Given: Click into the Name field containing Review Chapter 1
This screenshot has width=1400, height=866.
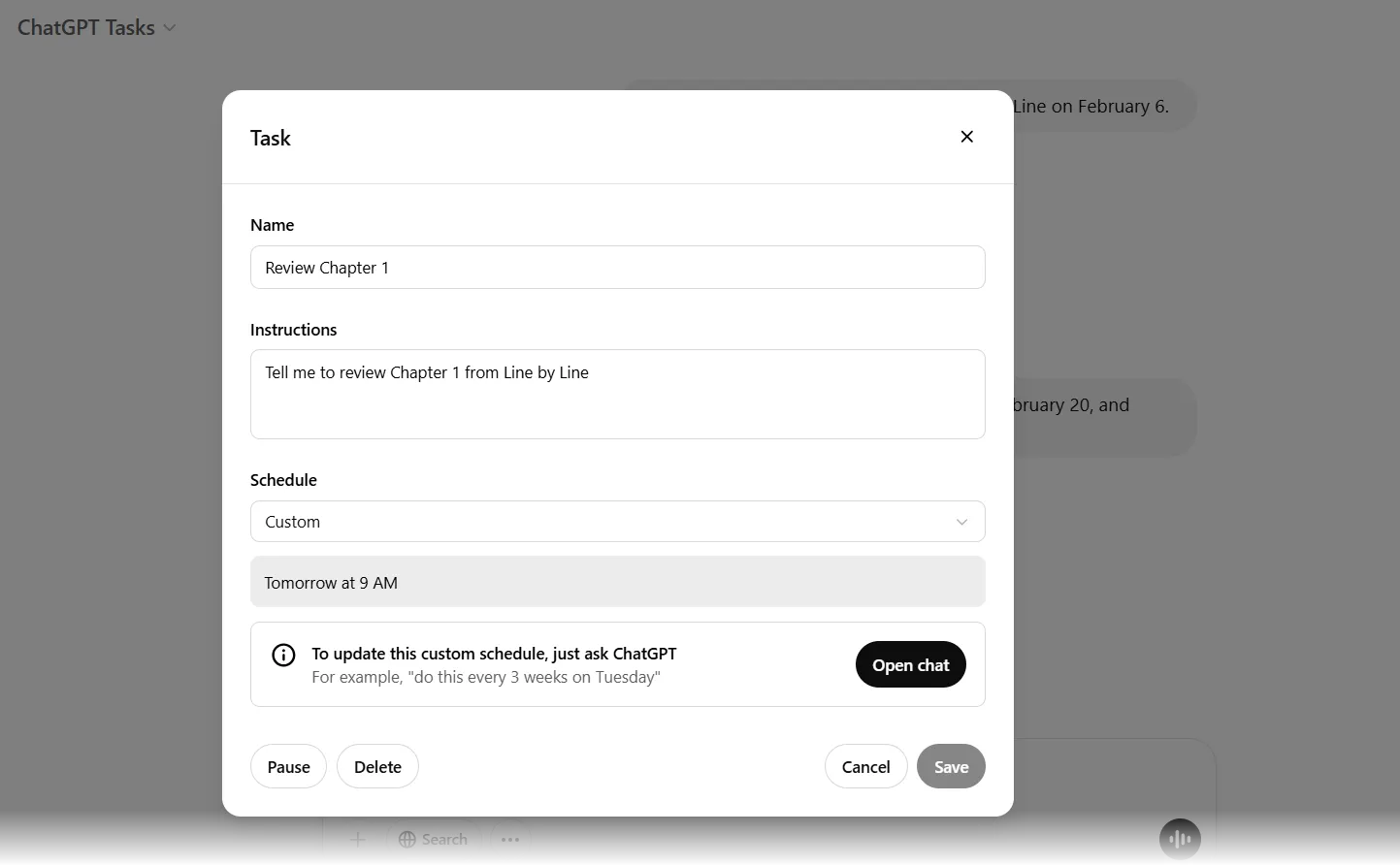Looking at the screenshot, I should coord(617,268).
